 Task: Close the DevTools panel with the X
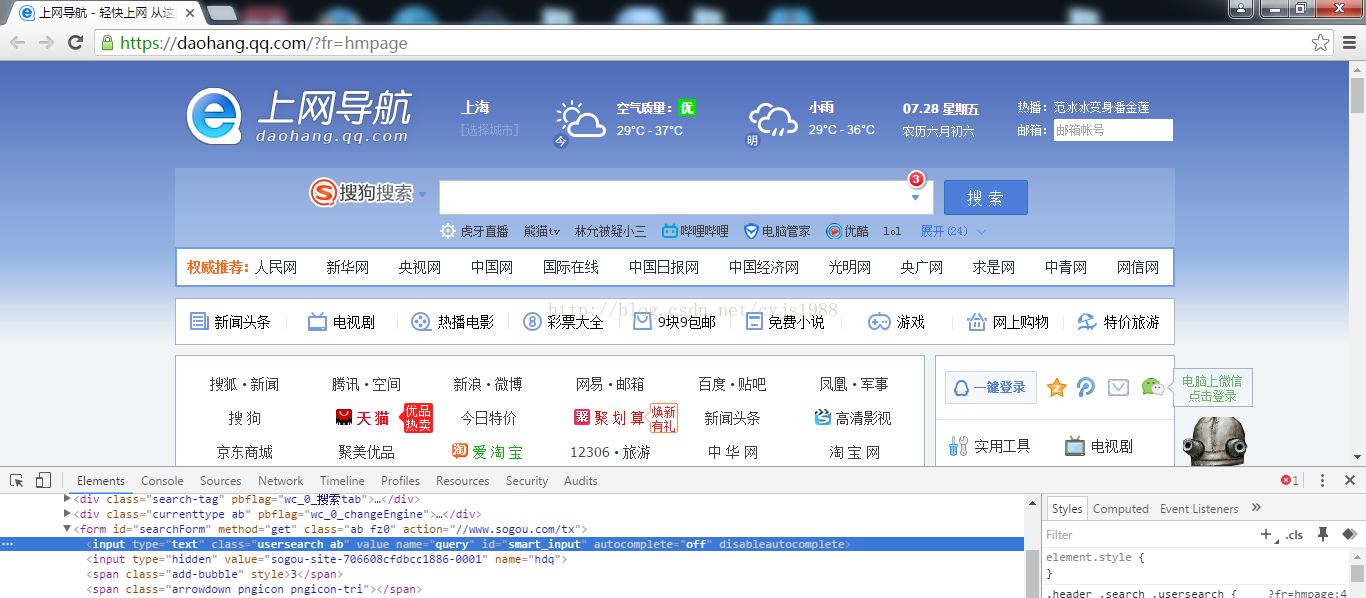pos(1349,481)
